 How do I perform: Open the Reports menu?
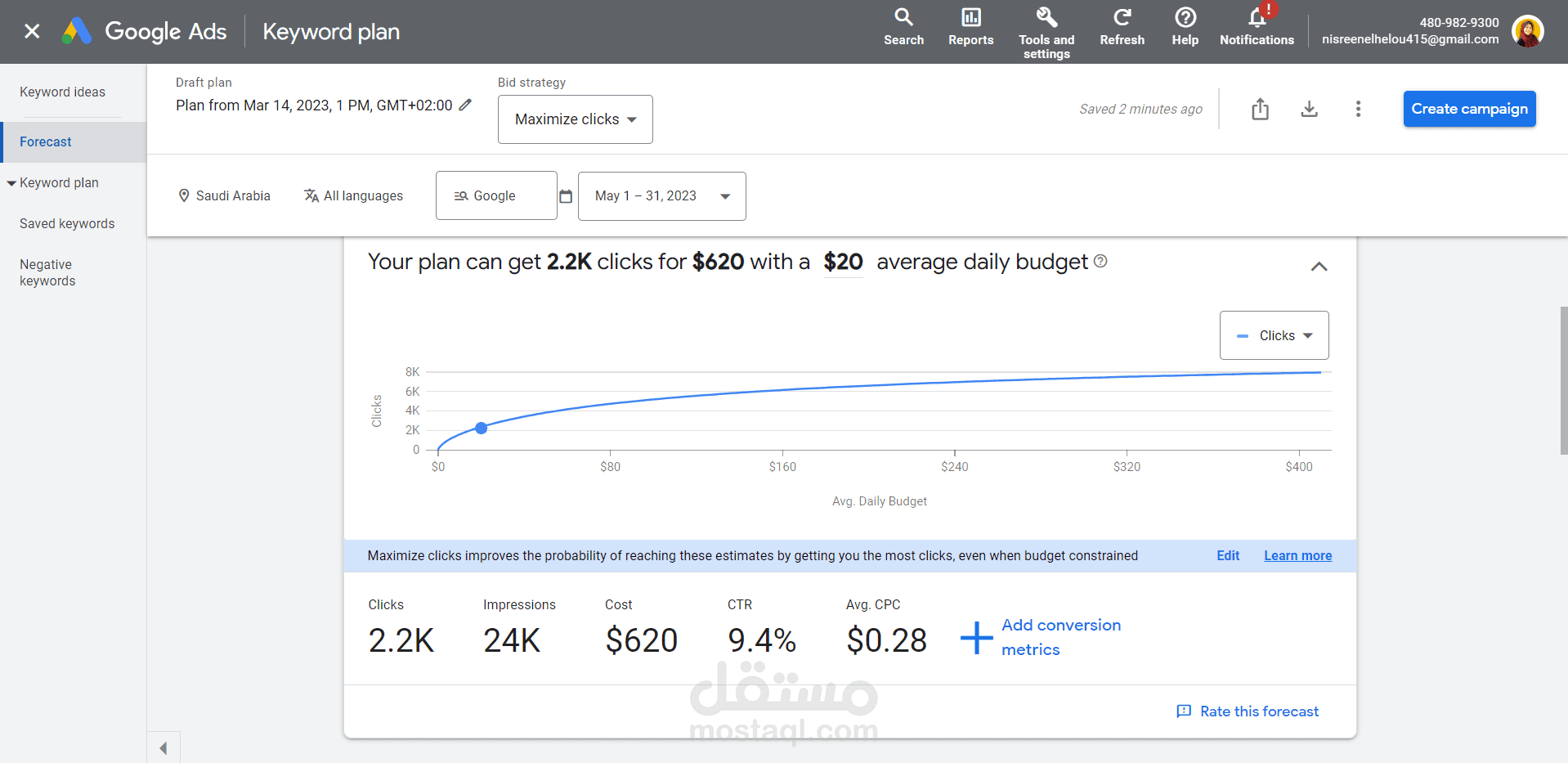tap(970, 27)
